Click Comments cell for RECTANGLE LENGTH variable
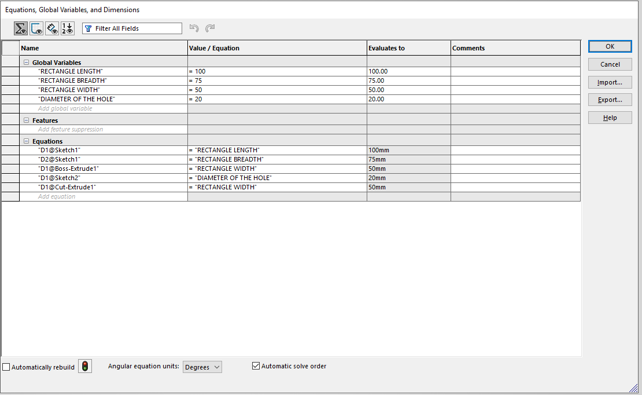The image size is (642, 395). (x=515, y=71)
